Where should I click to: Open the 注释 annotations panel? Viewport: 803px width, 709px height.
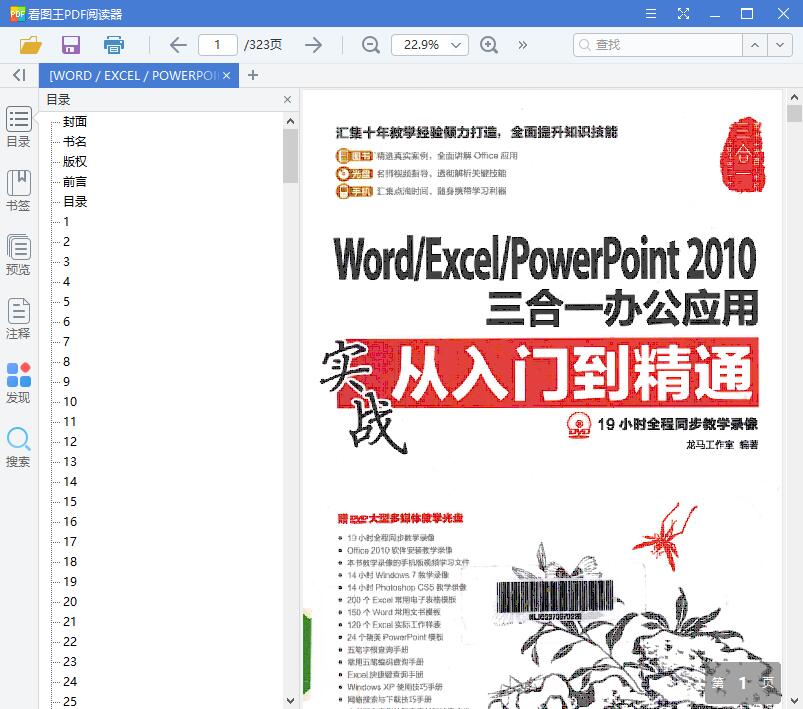click(18, 319)
